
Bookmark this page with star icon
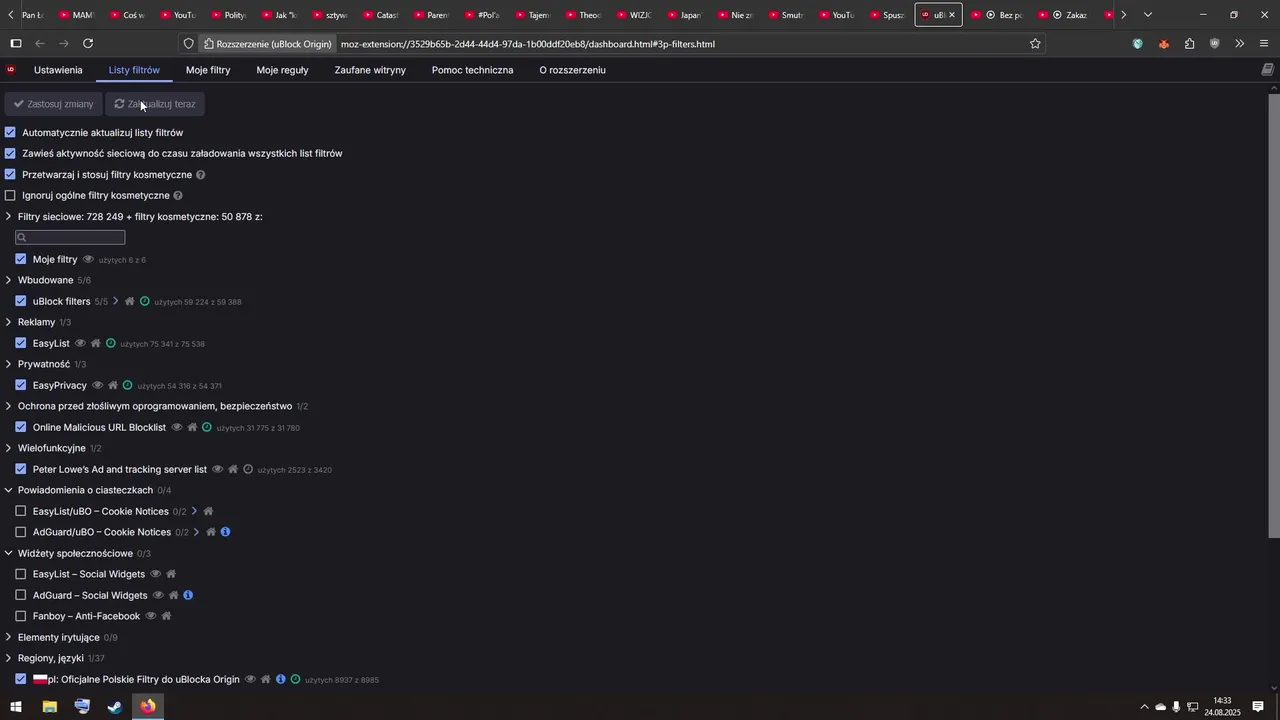coord(1035,44)
